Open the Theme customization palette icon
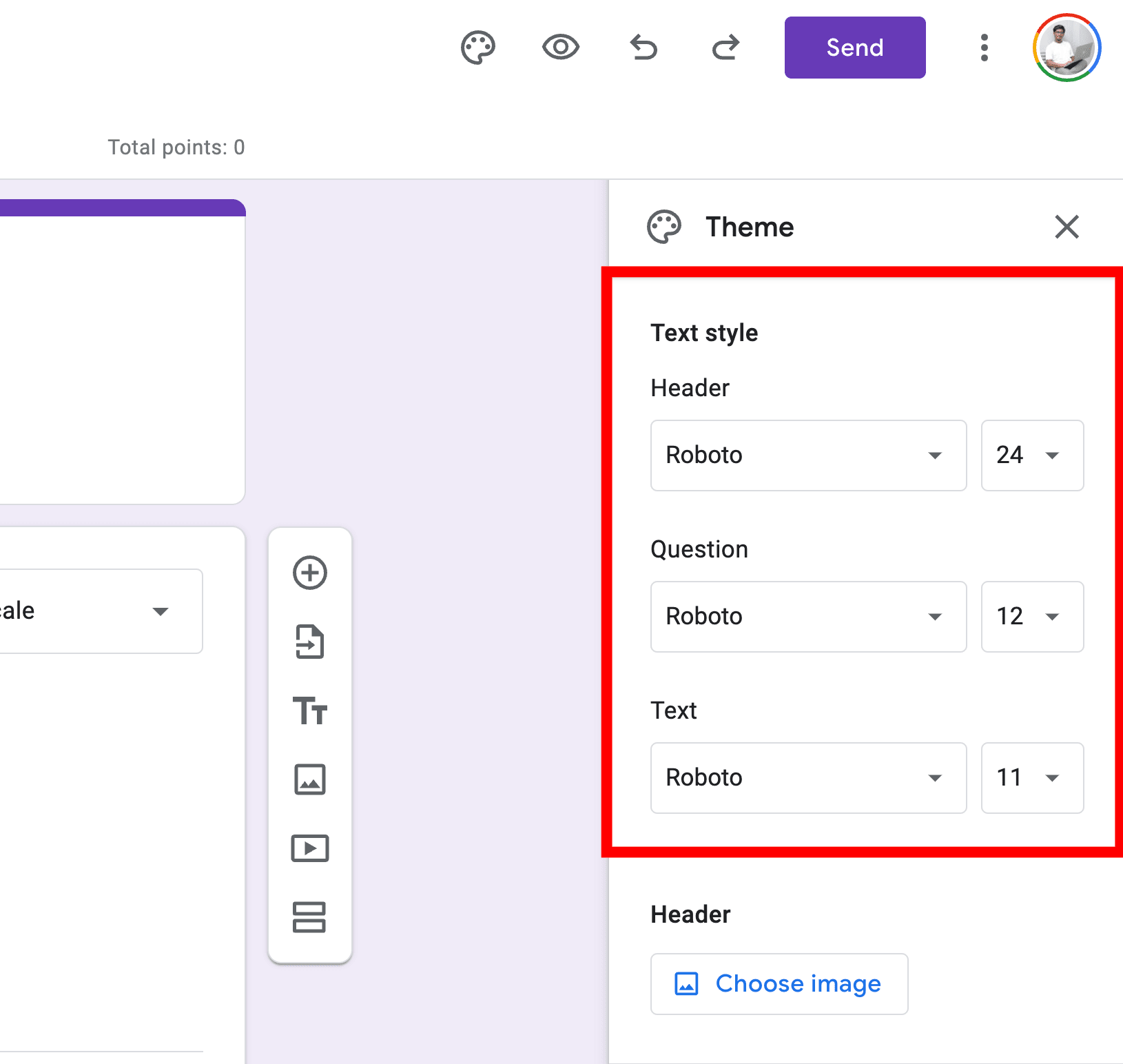Image resolution: width=1123 pixels, height=1064 pixels. [478, 47]
